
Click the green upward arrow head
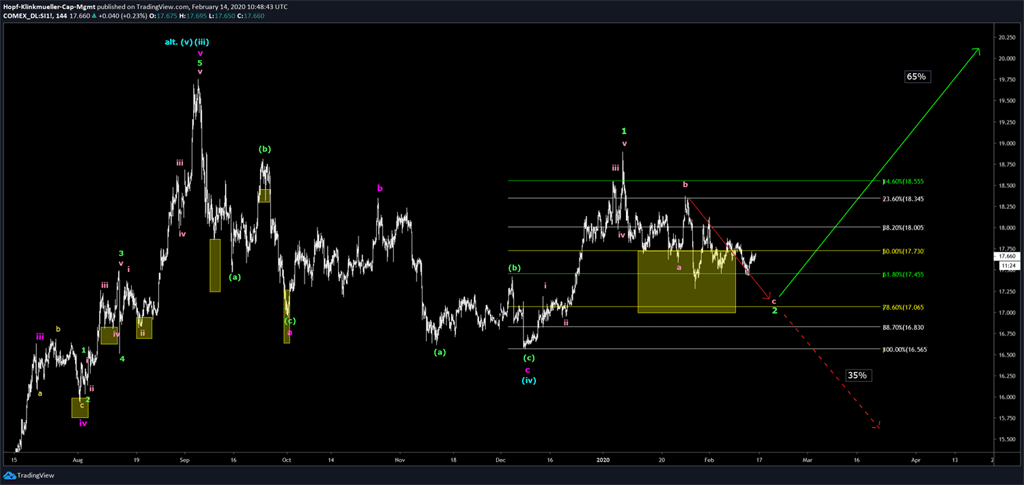pyautogui.click(x=976, y=50)
